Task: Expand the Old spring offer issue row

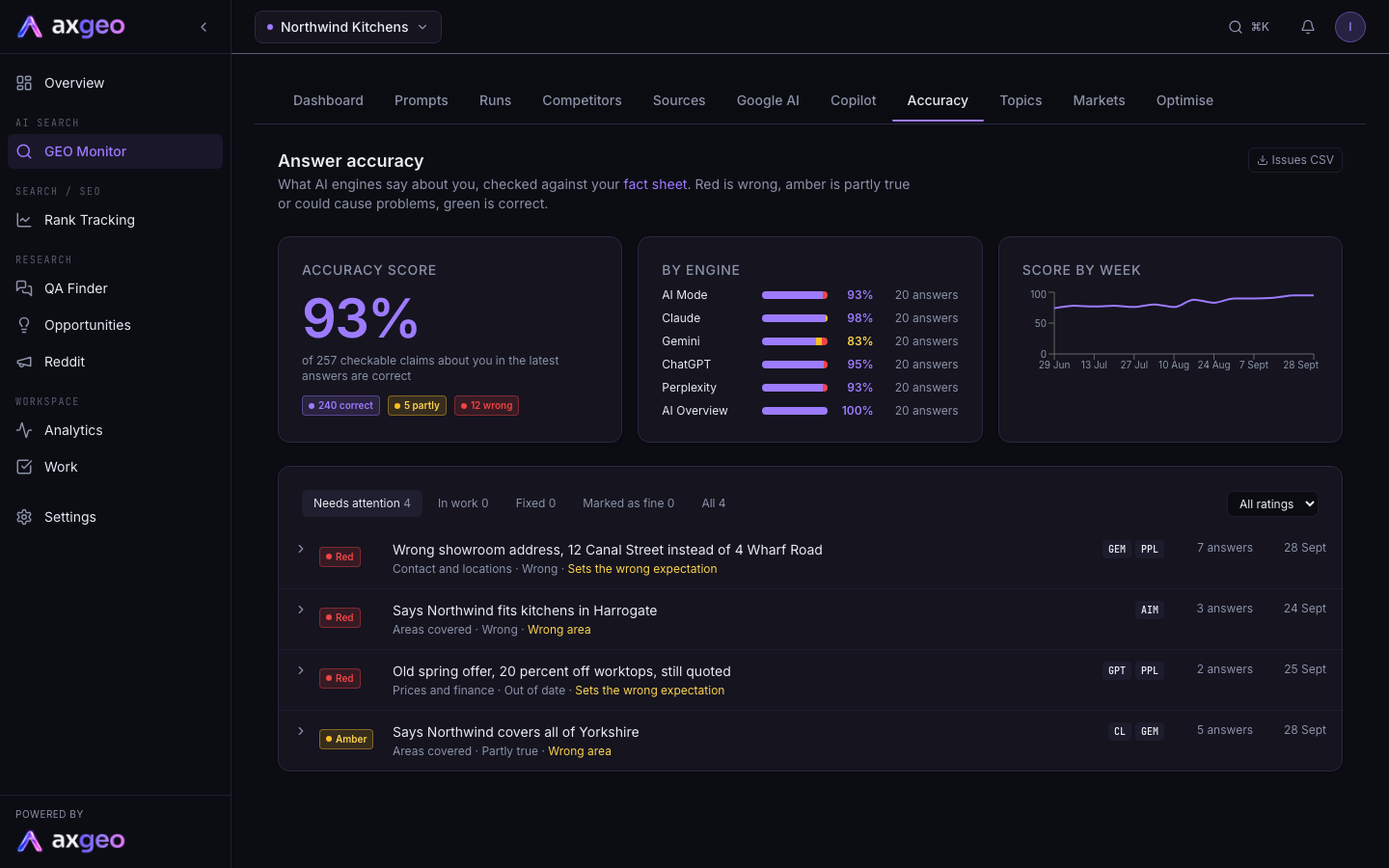Action: coord(301,670)
